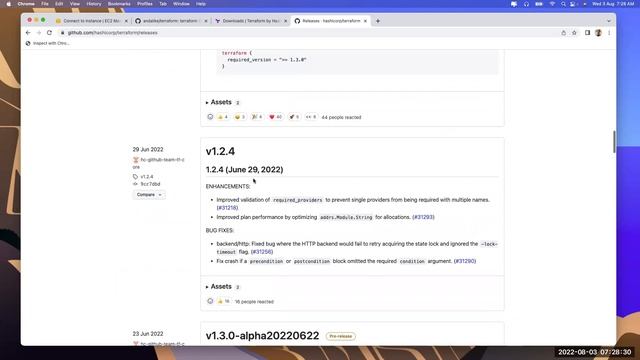
Task: Click the hooray reaction showing 4
Action: (x=257, y=117)
